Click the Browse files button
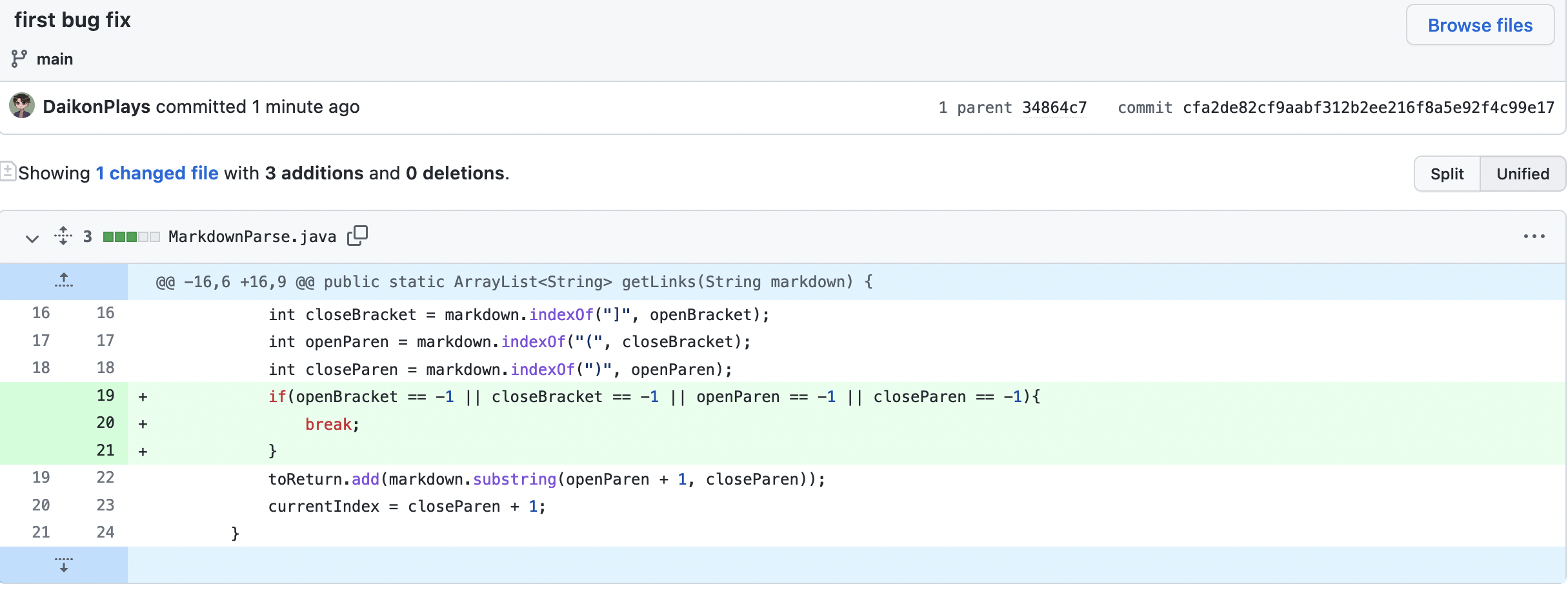The image size is (1568, 595). 1480,25
